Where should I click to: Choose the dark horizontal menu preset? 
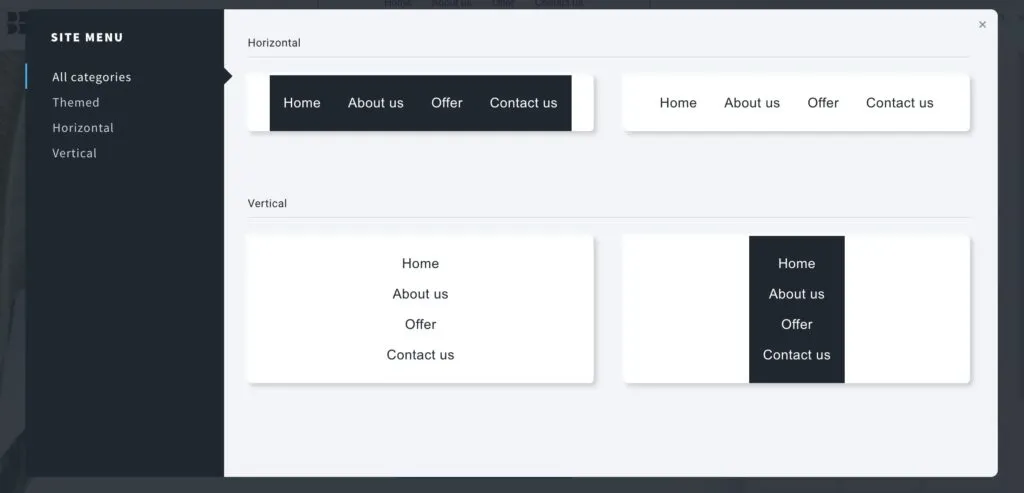420,103
